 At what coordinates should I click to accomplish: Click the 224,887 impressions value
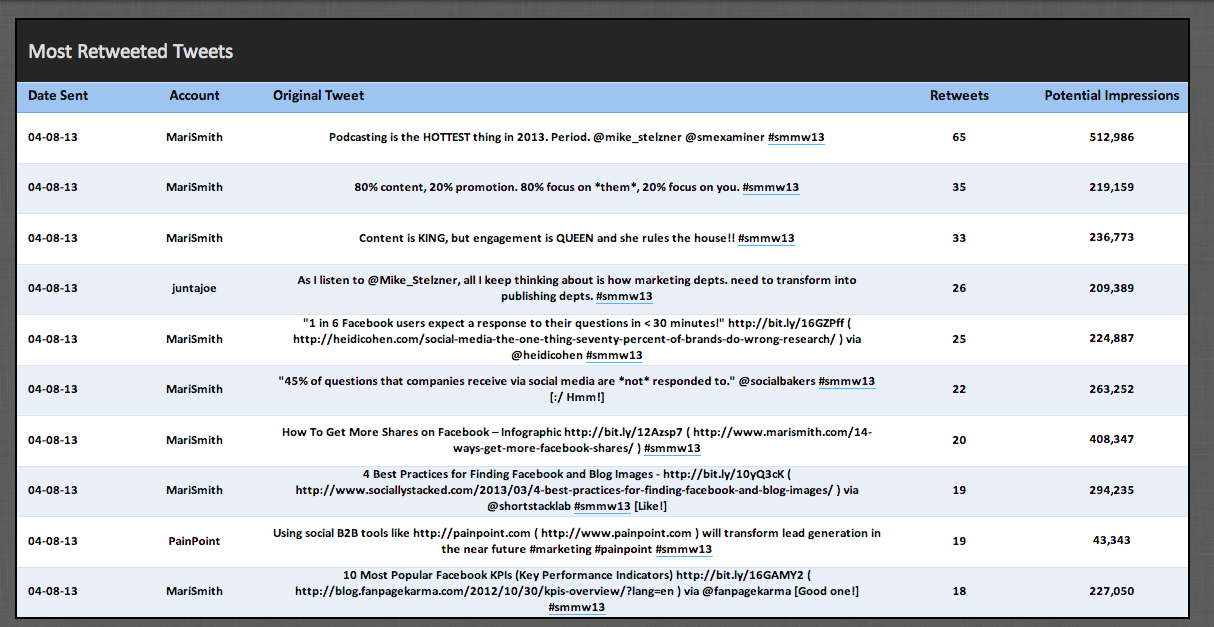click(1112, 339)
